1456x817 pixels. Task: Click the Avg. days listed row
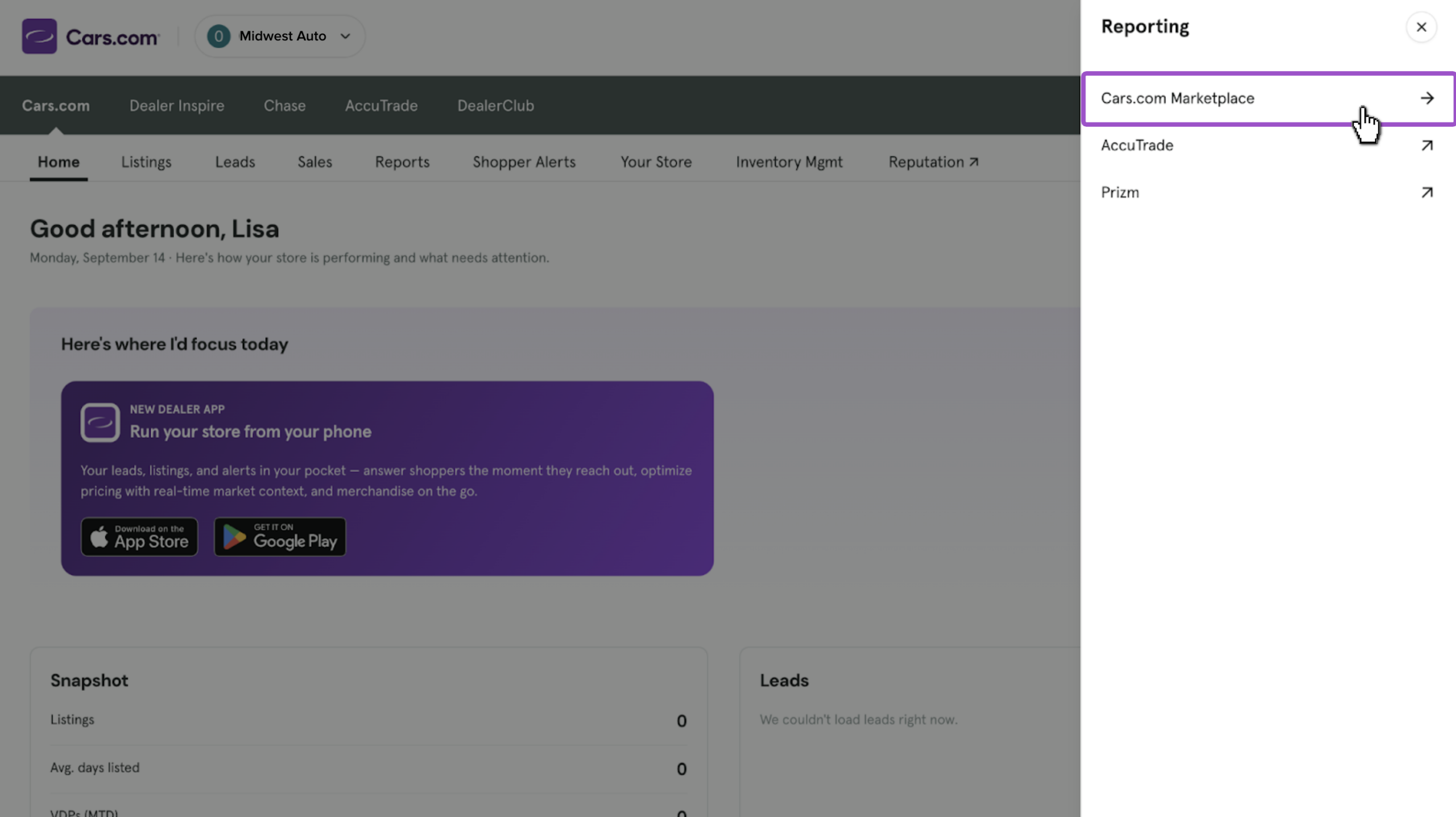click(369, 769)
